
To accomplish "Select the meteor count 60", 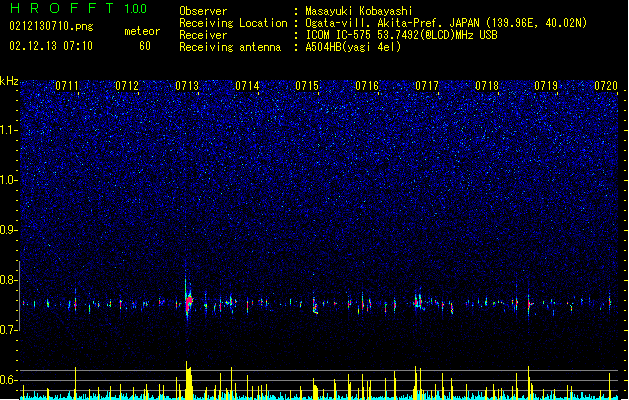I will click(x=145, y=46).
